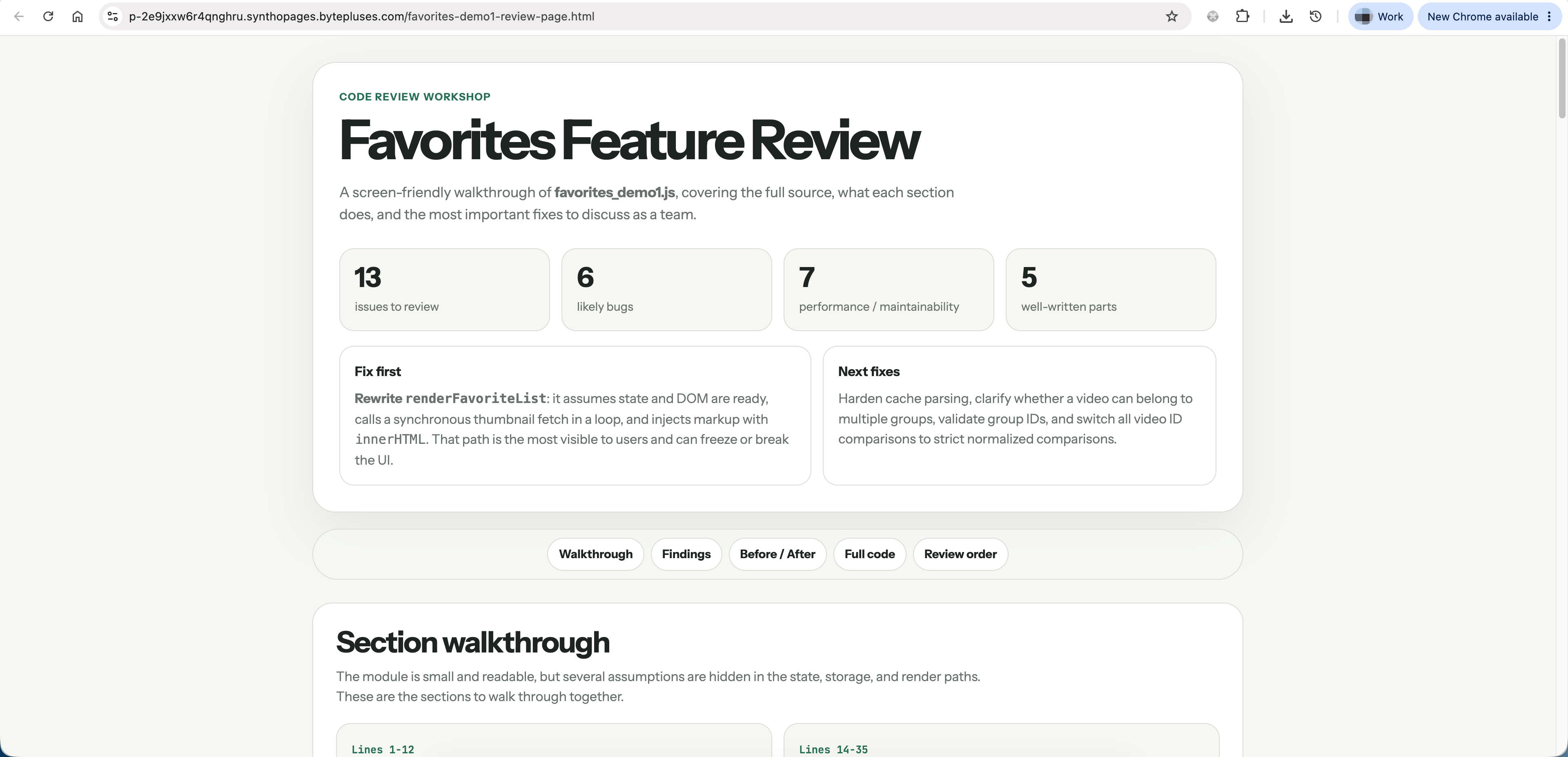Image resolution: width=1568 pixels, height=757 pixels.
Task: Click the renderFavoriteList code text
Action: tap(475, 399)
